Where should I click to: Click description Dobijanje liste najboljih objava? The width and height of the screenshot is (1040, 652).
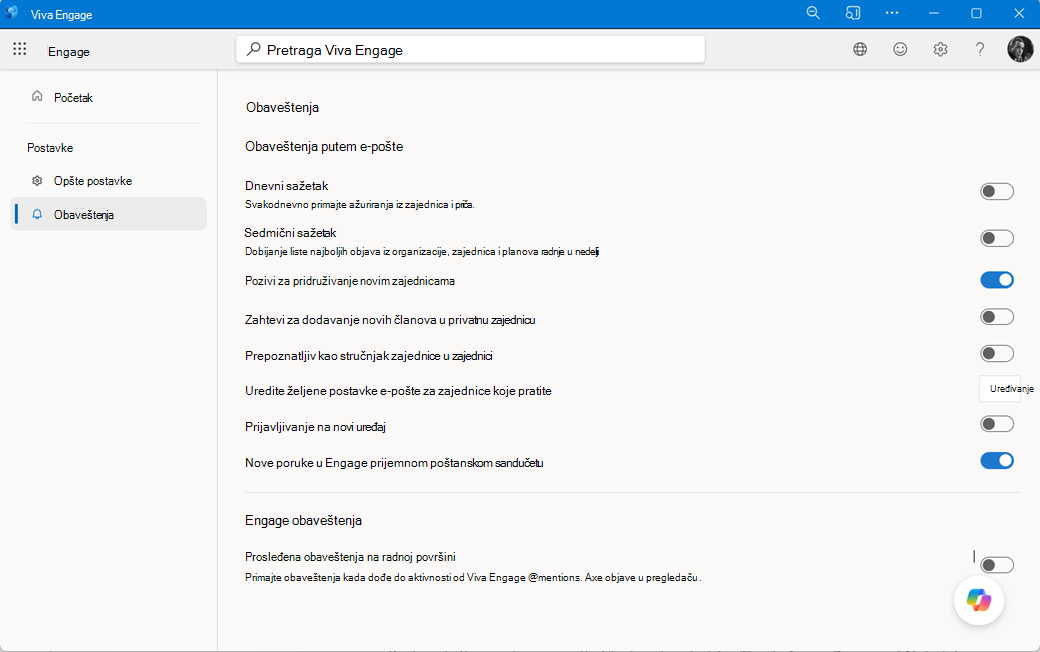coord(422,251)
